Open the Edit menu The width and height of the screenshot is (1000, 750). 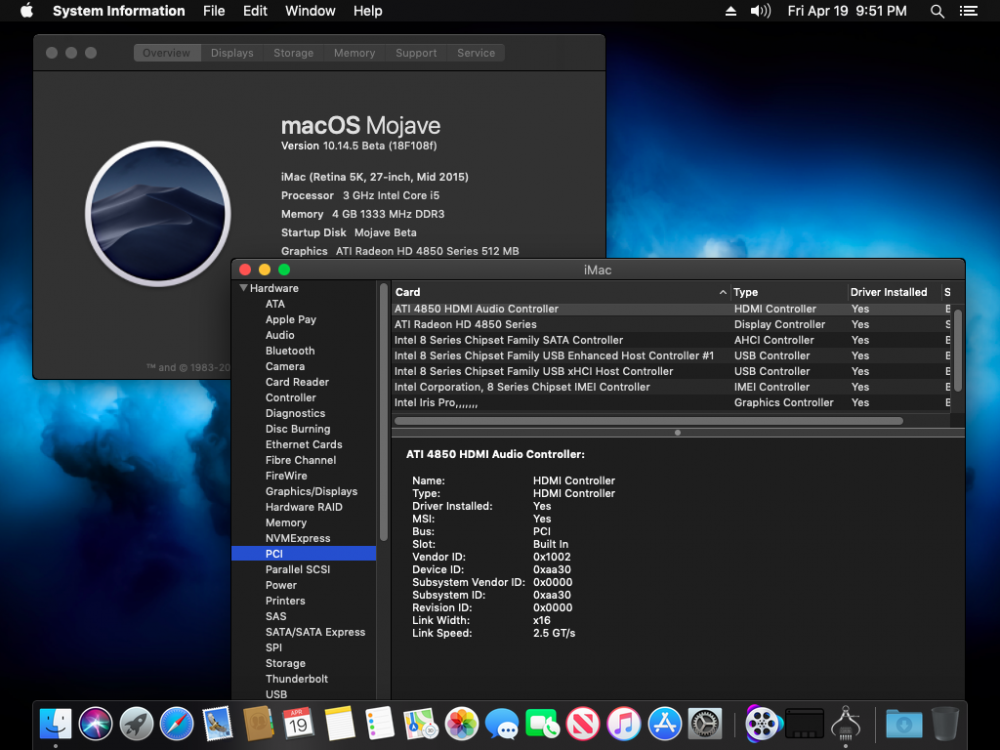pos(255,11)
